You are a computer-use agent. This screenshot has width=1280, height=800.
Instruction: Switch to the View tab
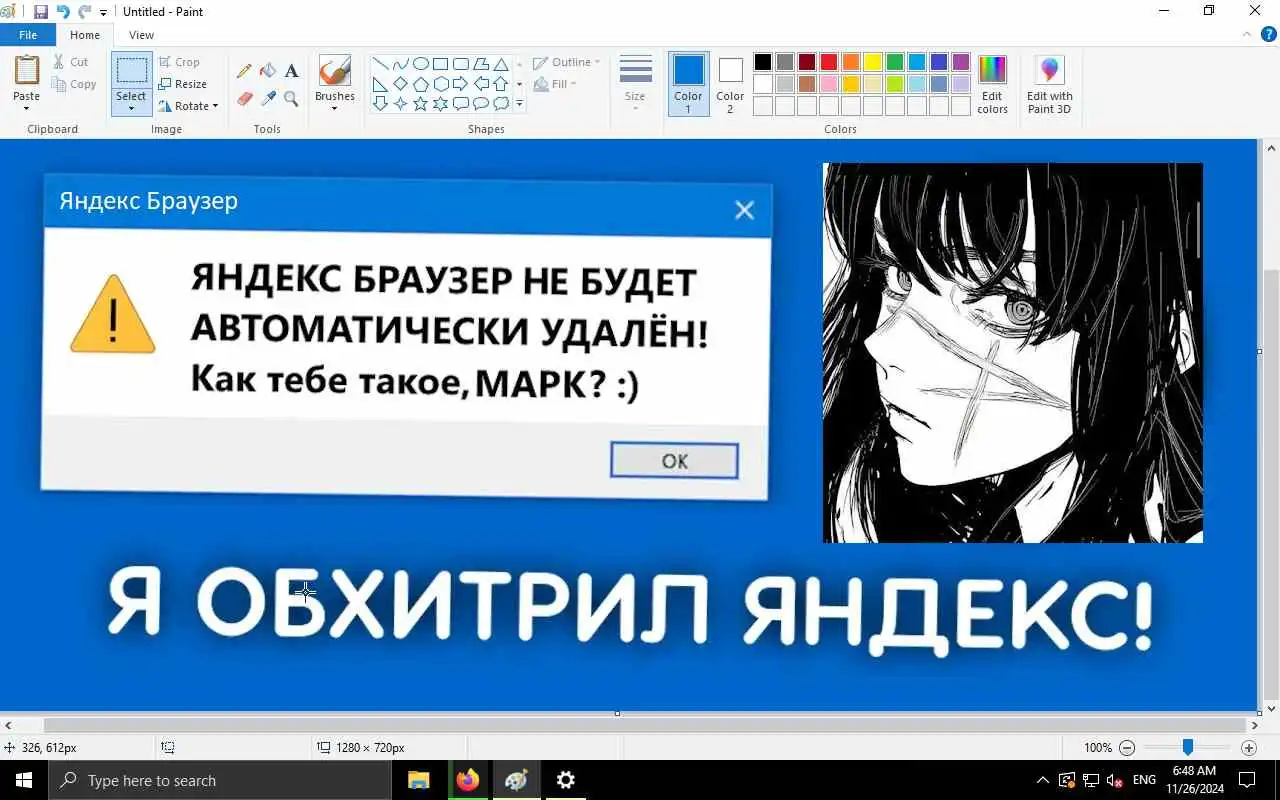coord(141,35)
